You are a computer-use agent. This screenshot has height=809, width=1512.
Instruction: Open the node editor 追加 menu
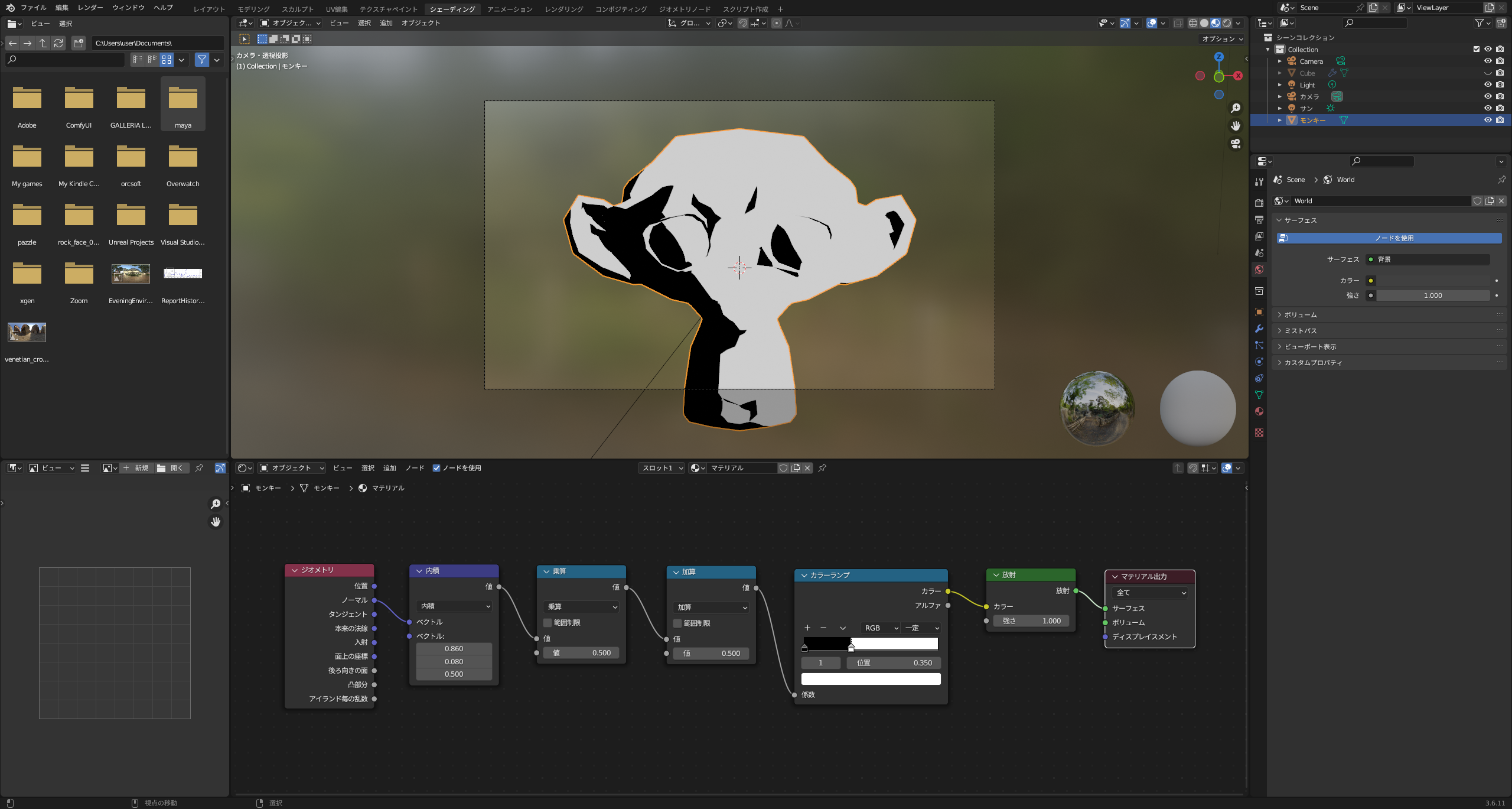click(389, 468)
